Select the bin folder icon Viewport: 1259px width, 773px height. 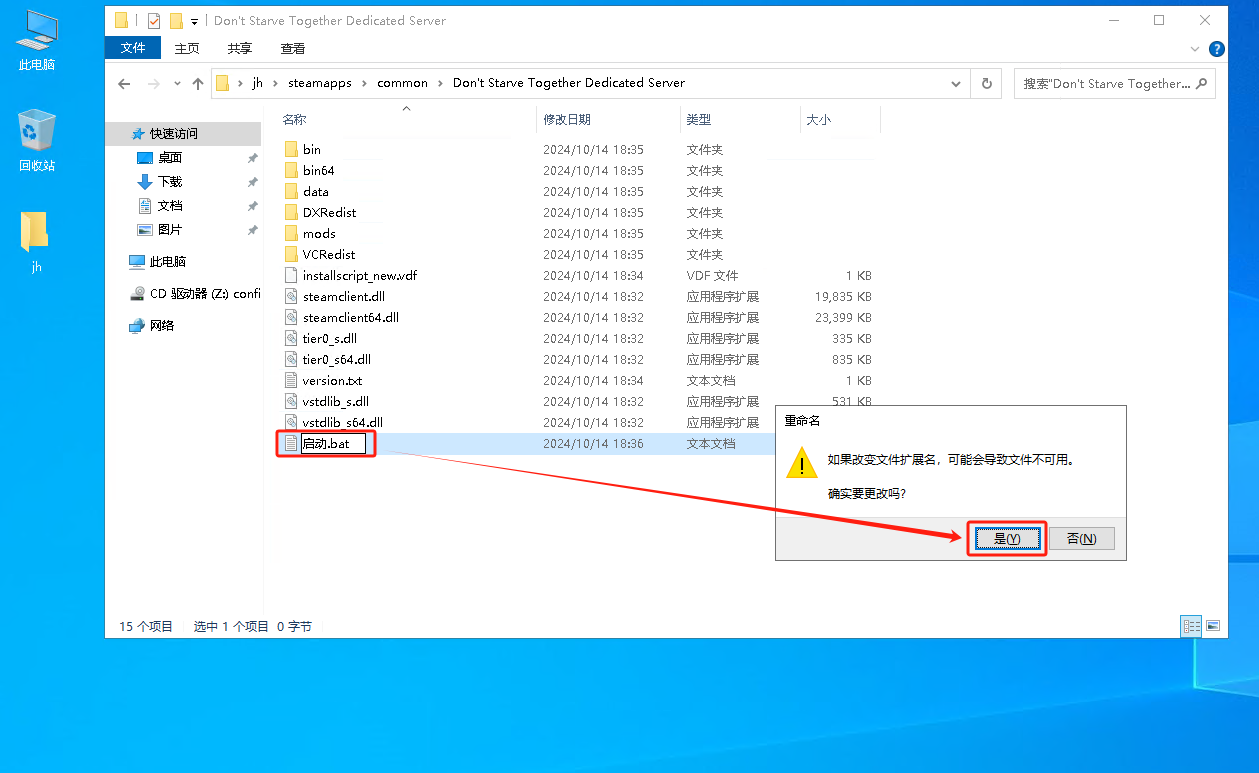click(x=291, y=149)
